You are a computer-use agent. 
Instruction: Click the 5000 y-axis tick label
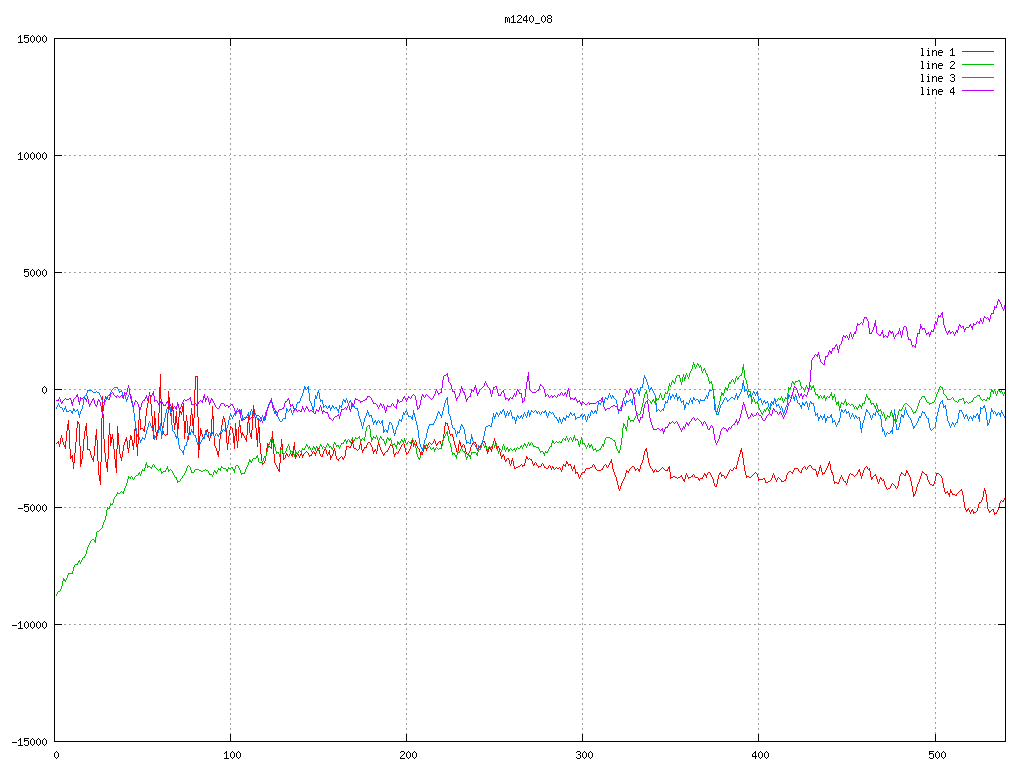(34, 273)
